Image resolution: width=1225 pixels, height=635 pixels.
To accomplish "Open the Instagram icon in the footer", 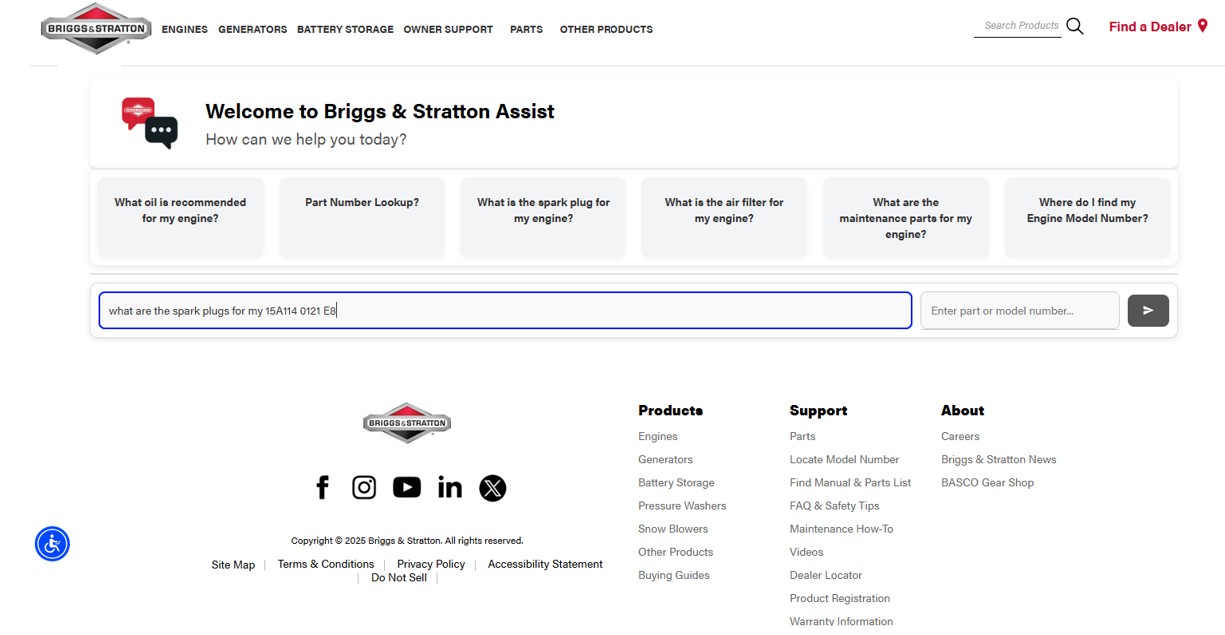I will tap(364, 487).
